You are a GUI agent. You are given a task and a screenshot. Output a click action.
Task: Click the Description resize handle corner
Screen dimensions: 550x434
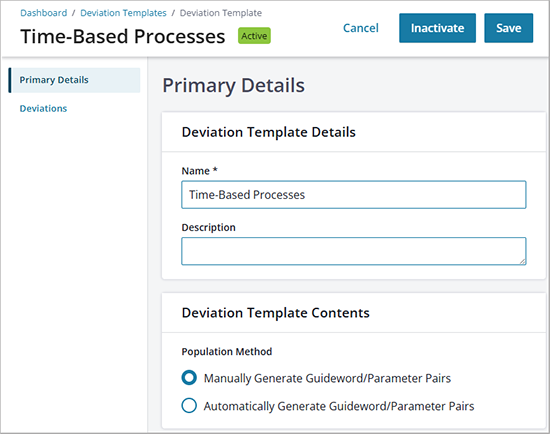click(x=523, y=261)
